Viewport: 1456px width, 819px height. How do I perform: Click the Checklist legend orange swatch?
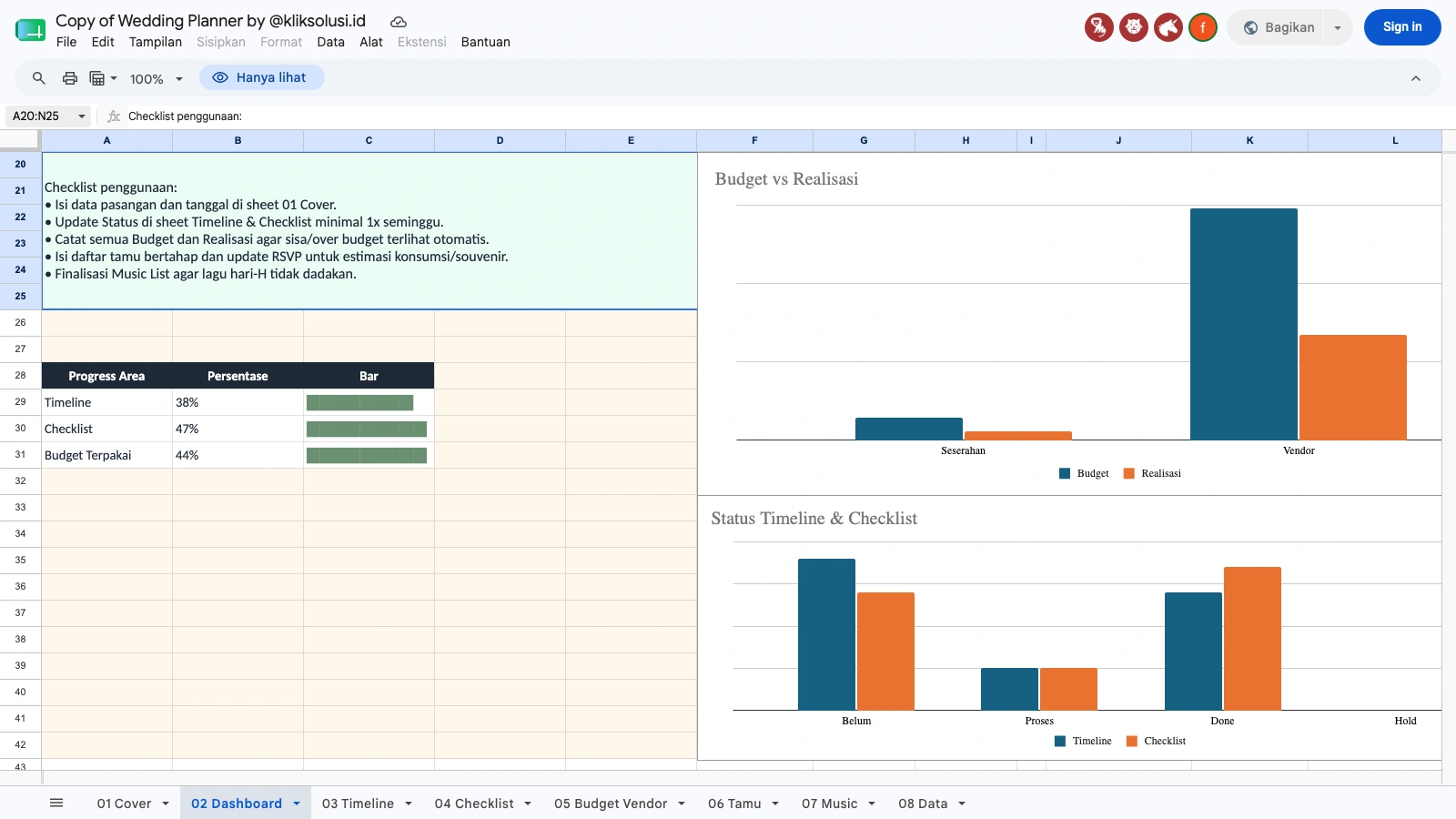tap(1132, 741)
